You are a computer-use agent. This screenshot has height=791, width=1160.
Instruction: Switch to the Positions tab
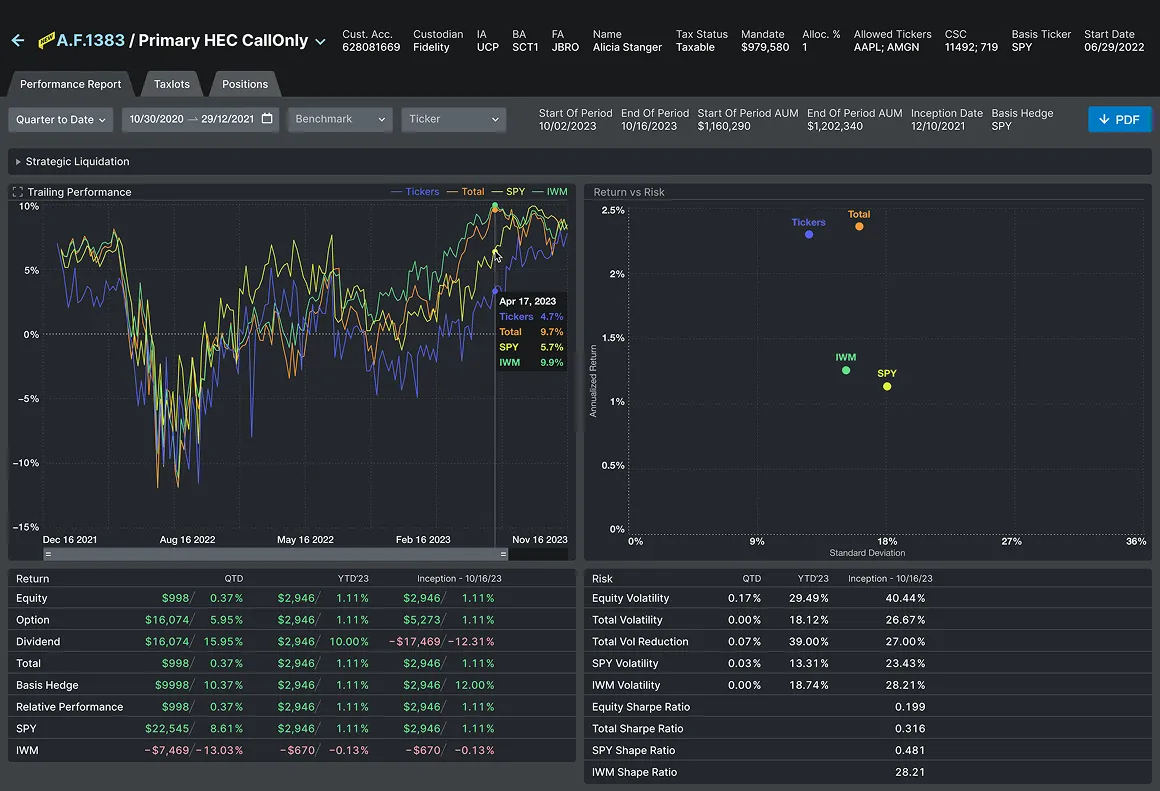coord(244,84)
